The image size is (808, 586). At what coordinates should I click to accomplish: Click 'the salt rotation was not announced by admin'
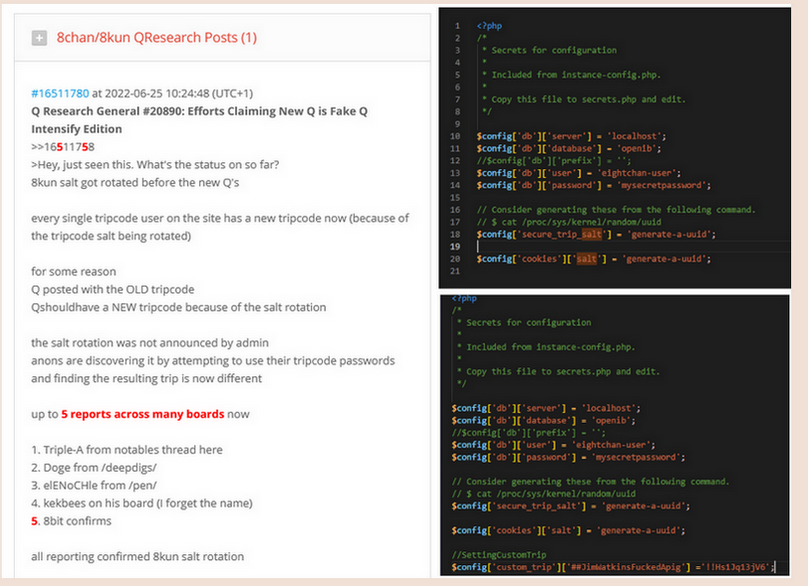(150, 343)
